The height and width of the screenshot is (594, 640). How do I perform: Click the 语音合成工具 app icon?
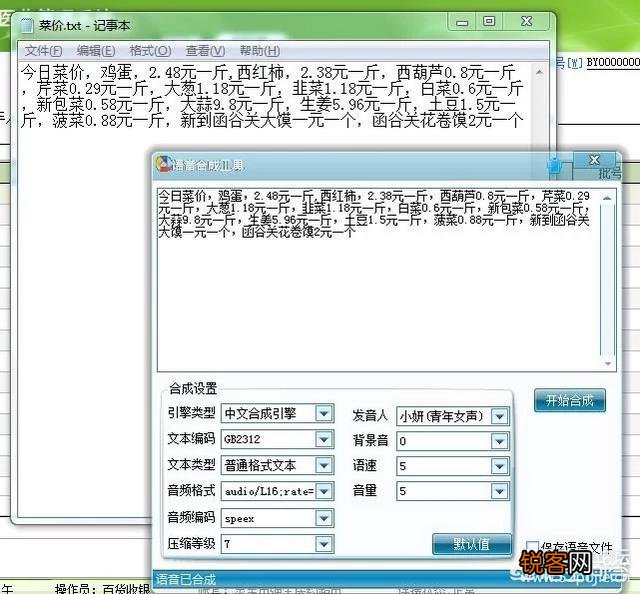(x=163, y=164)
